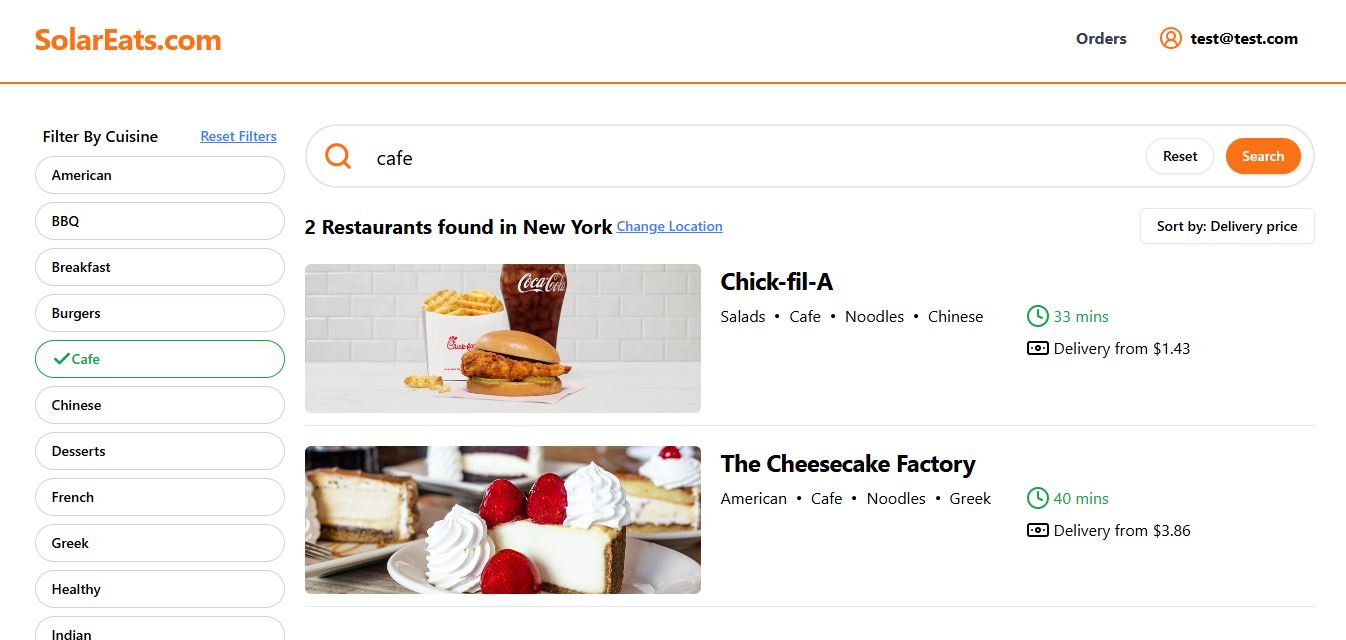Open the Sort by: Delivery price dropdown

pyautogui.click(x=1227, y=226)
